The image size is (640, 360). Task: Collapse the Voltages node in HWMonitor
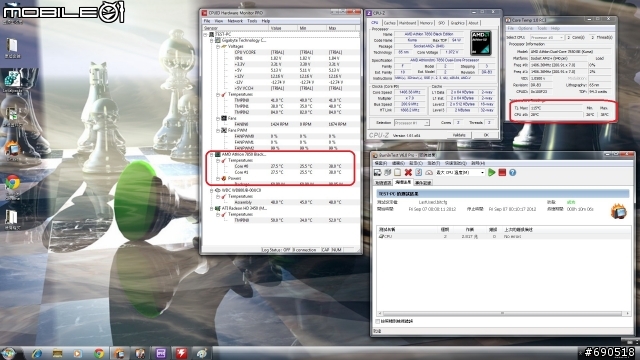(218, 47)
